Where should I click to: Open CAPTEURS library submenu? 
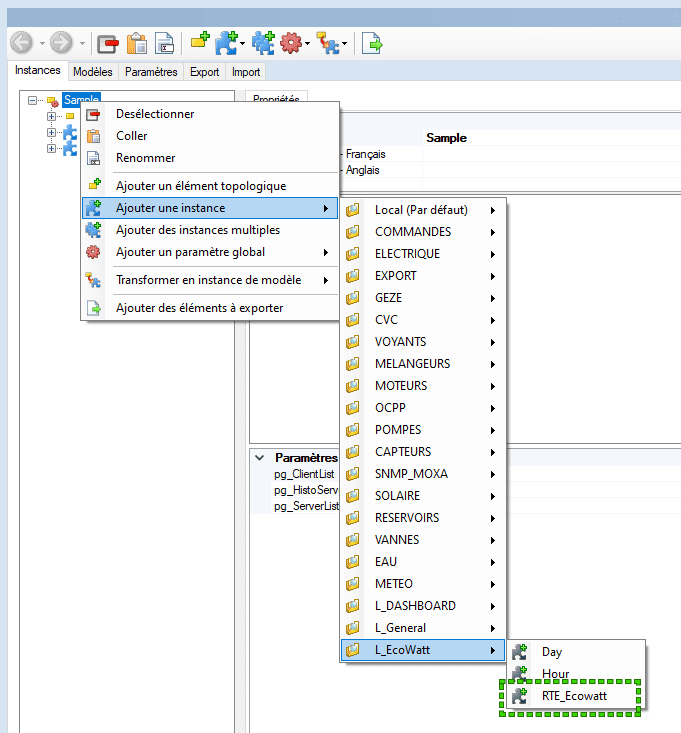(x=423, y=452)
